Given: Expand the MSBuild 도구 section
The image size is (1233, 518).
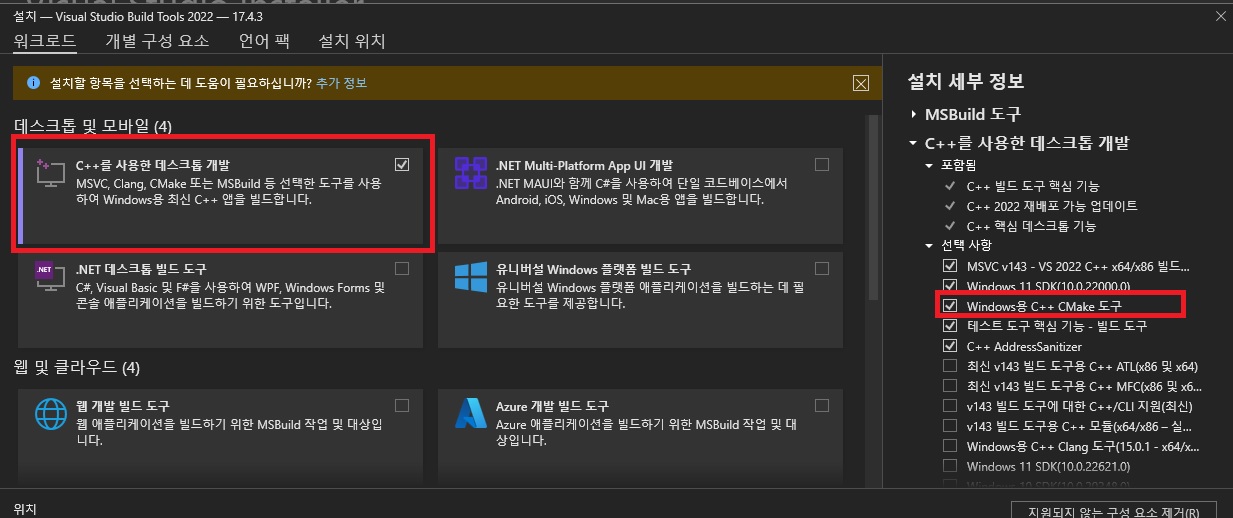Looking at the screenshot, I should [x=914, y=114].
